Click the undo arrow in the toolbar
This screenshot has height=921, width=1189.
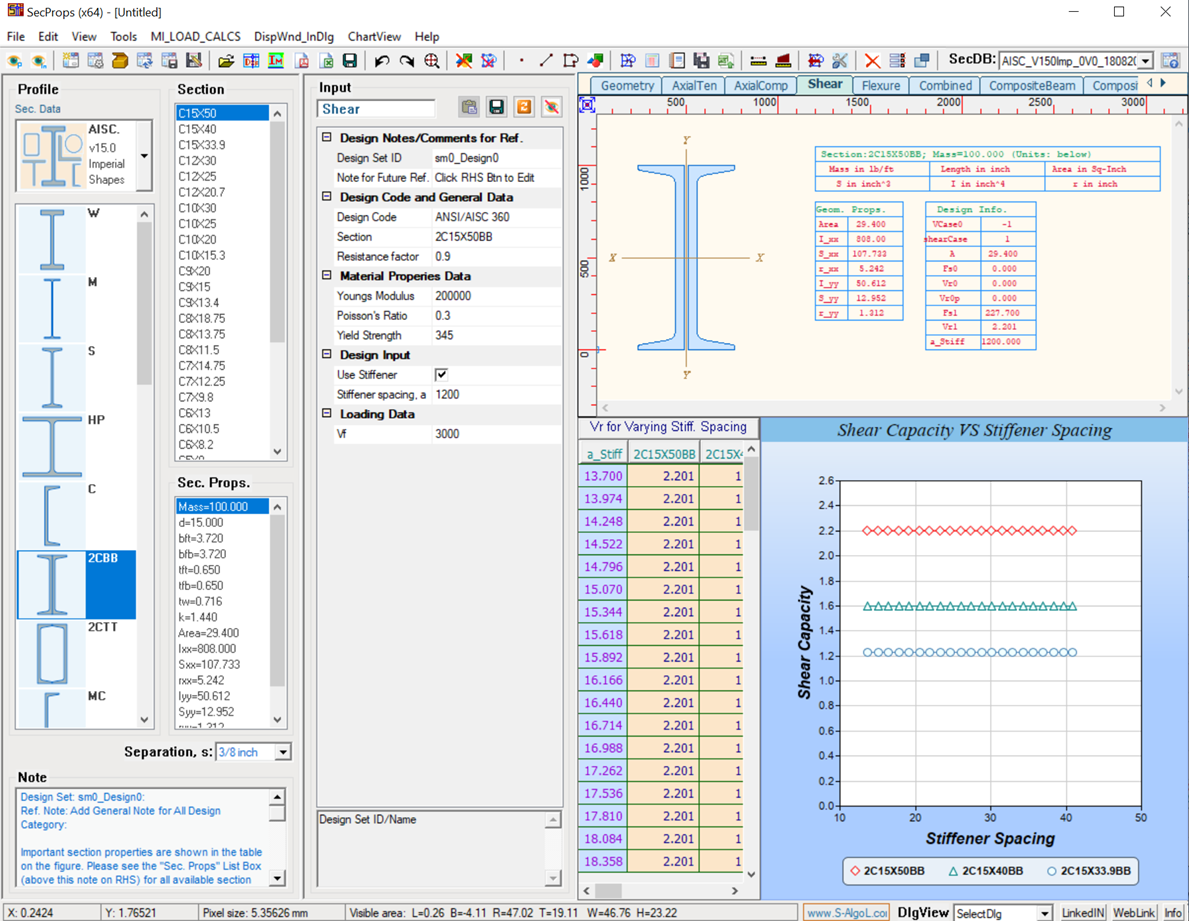[x=382, y=61]
